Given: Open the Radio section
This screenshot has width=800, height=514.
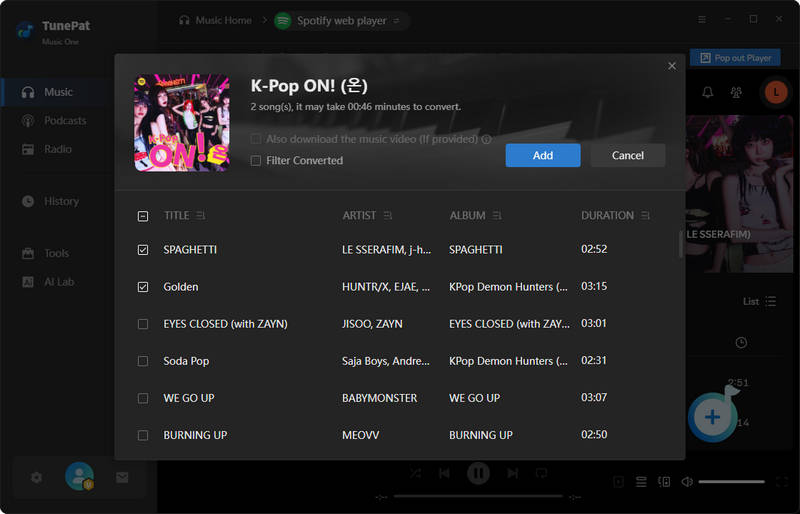Looking at the screenshot, I should [46, 149].
